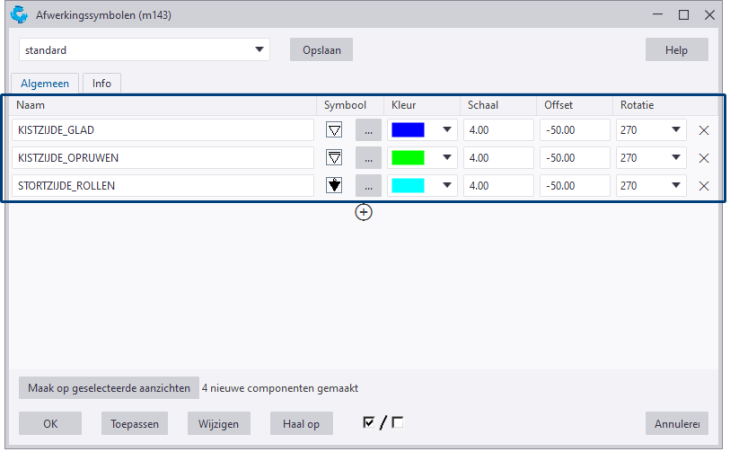Viewport: 730px width, 452px height.
Task: Switch to the Info tab
Action: click(x=101, y=83)
